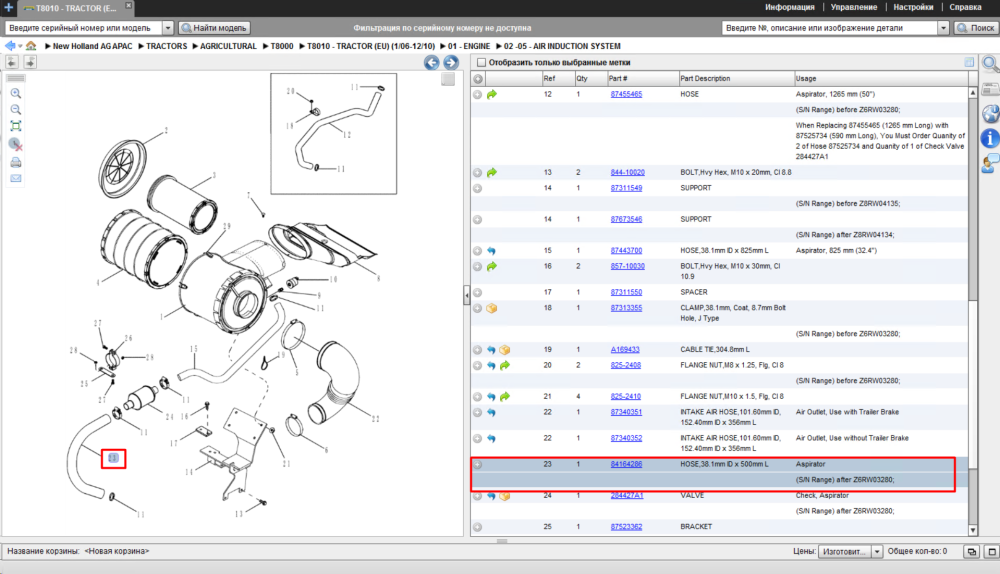Open the globe information icon in the right sidebar
1000x574 pixels.
pos(990,114)
